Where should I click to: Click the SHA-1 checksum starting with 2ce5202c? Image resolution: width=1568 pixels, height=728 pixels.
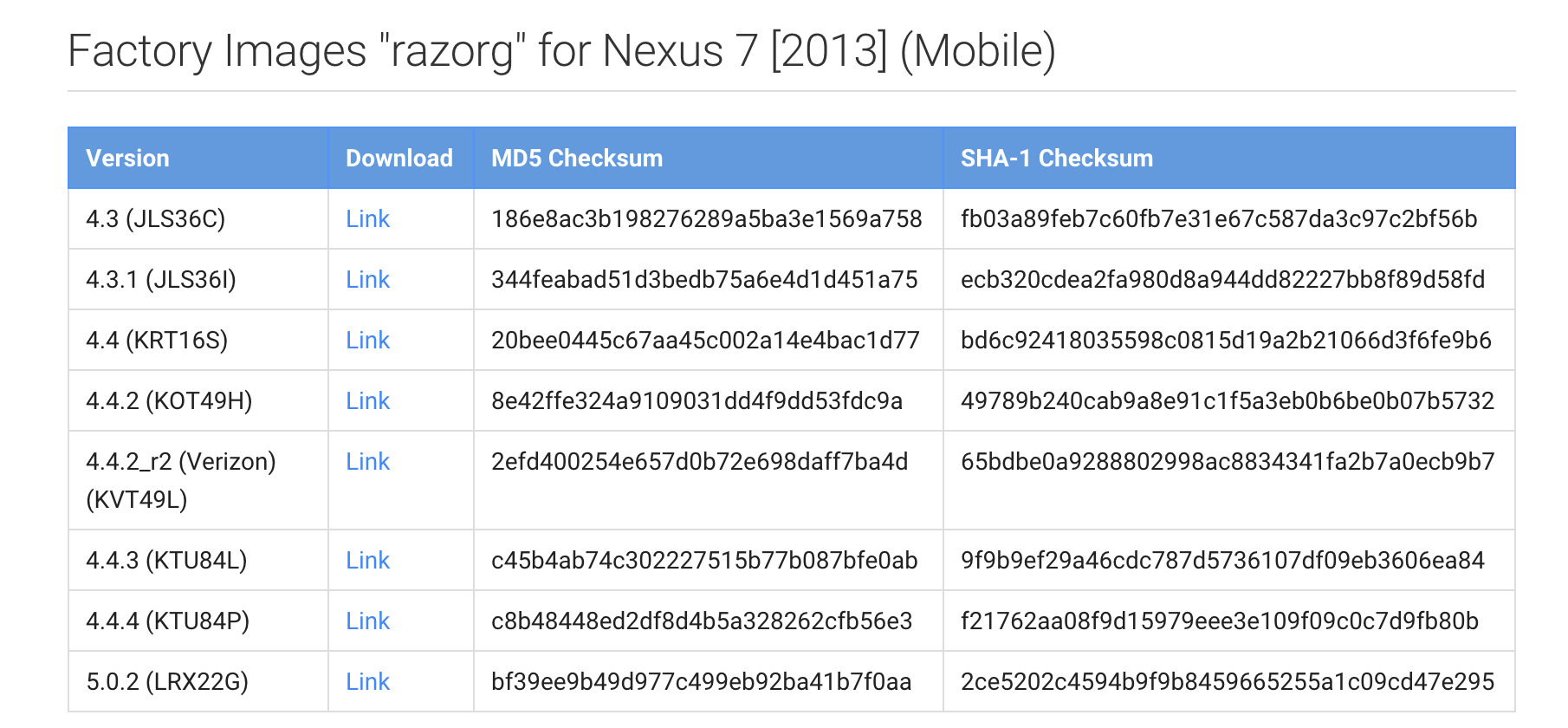(1227, 682)
